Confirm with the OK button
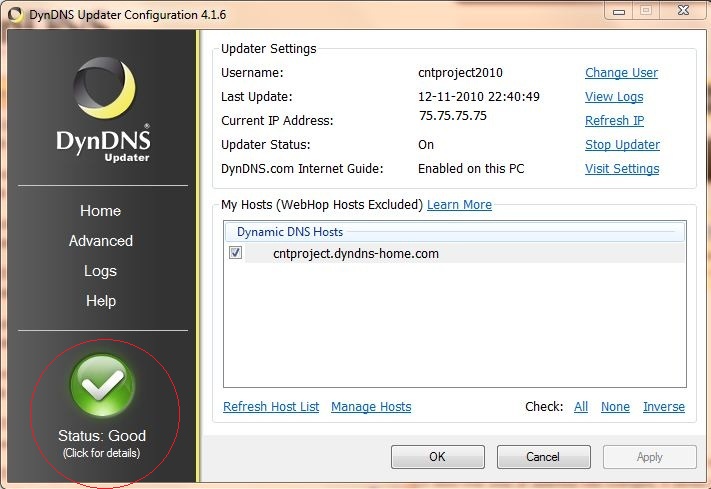The width and height of the screenshot is (711, 489). pos(438,456)
